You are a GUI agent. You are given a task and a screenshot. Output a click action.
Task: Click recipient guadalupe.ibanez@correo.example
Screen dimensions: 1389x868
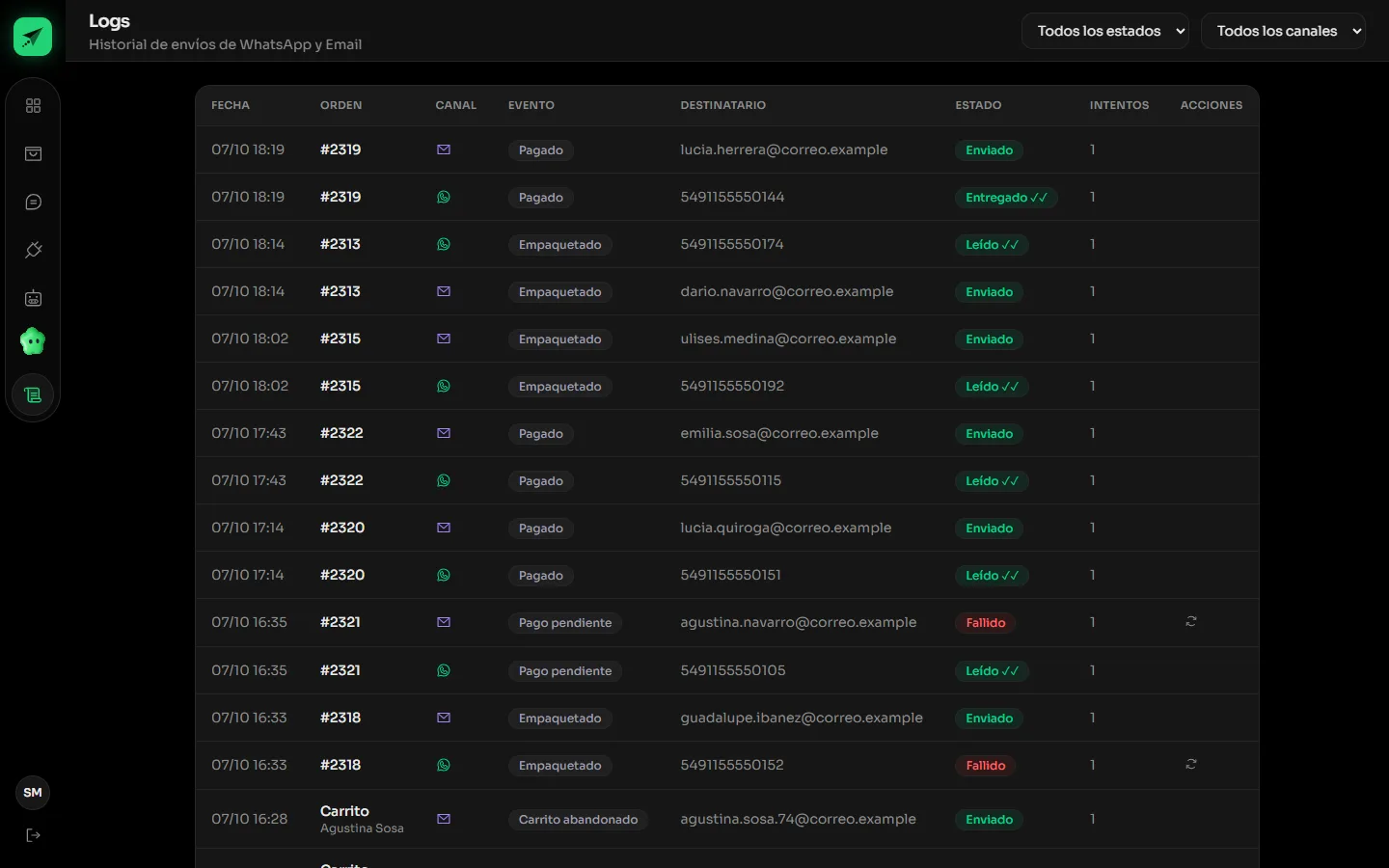(x=802, y=718)
